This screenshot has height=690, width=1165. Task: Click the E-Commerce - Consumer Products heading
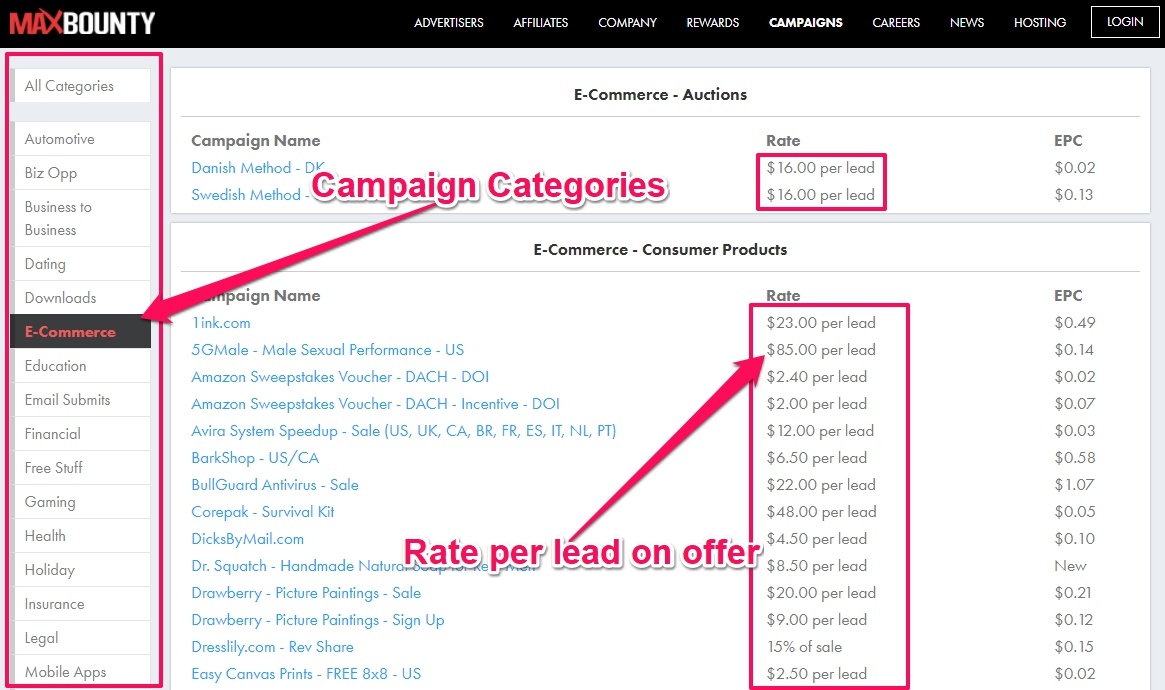pyautogui.click(x=661, y=250)
